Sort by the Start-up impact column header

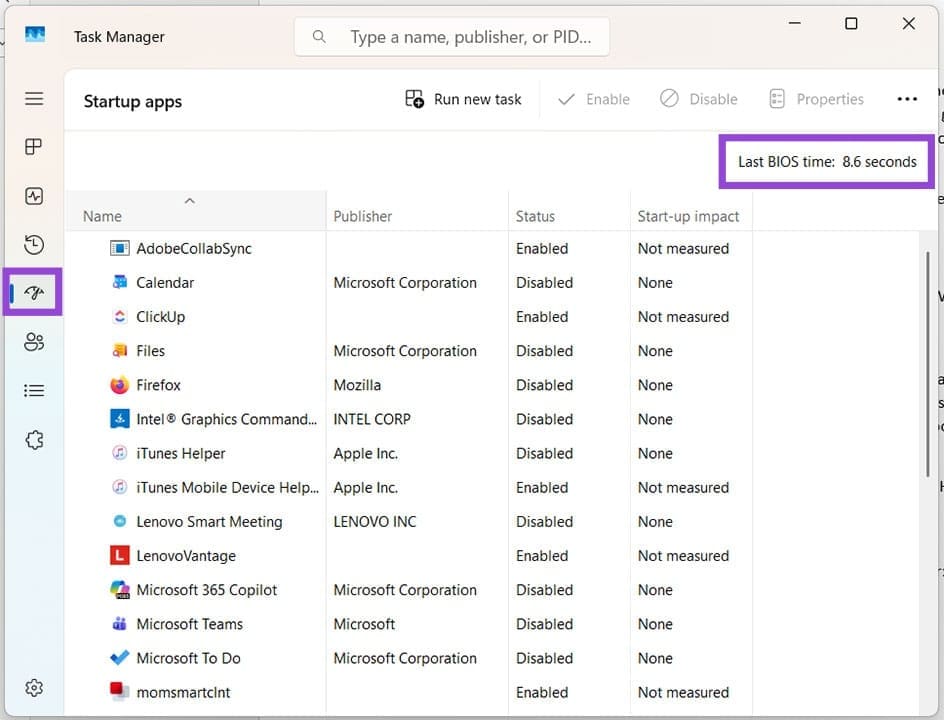pyautogui.click(x=692, y=211)
